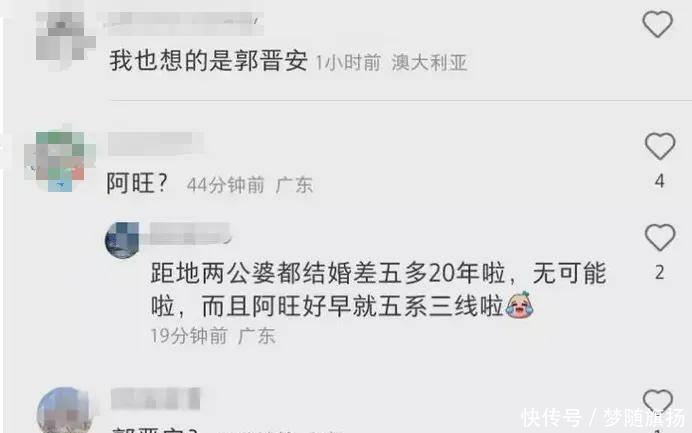The height and width of the screenshot is (433, 692).
Task: Tap the comment text 我也想的是郭晋安
Action: (208, 60)
